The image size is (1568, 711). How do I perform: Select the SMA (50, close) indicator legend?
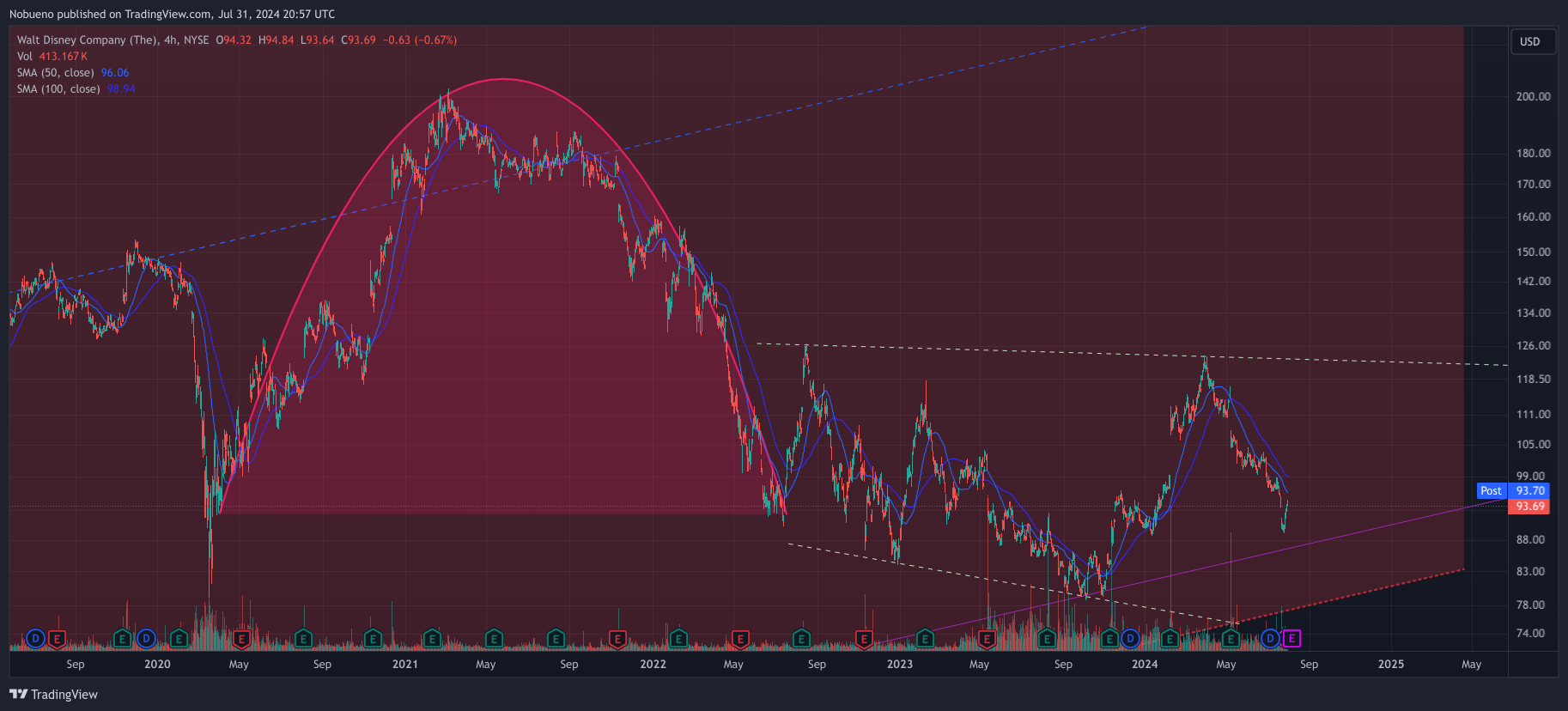[x=56, y=72]
